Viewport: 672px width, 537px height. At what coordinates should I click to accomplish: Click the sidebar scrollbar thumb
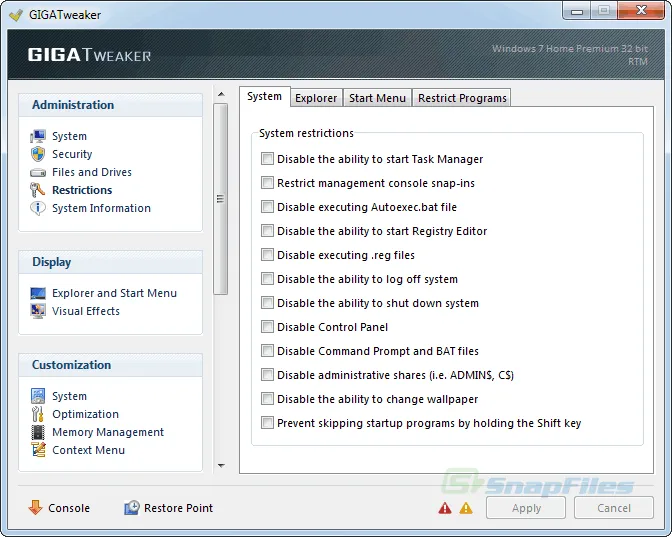tap(221, 199)
